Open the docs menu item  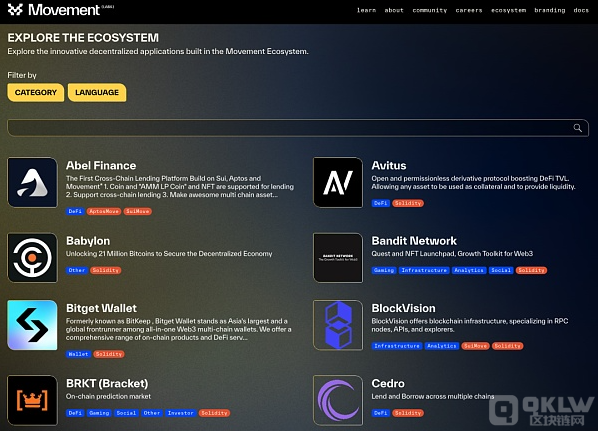[581, 10]
